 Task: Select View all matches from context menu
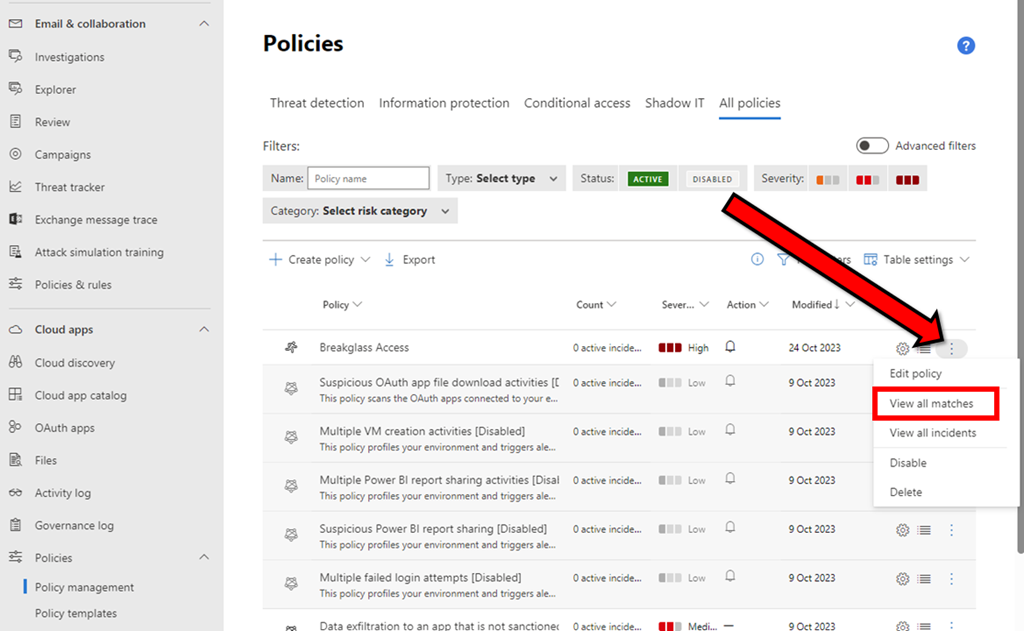pyautogui.click(x=931, y=404)
